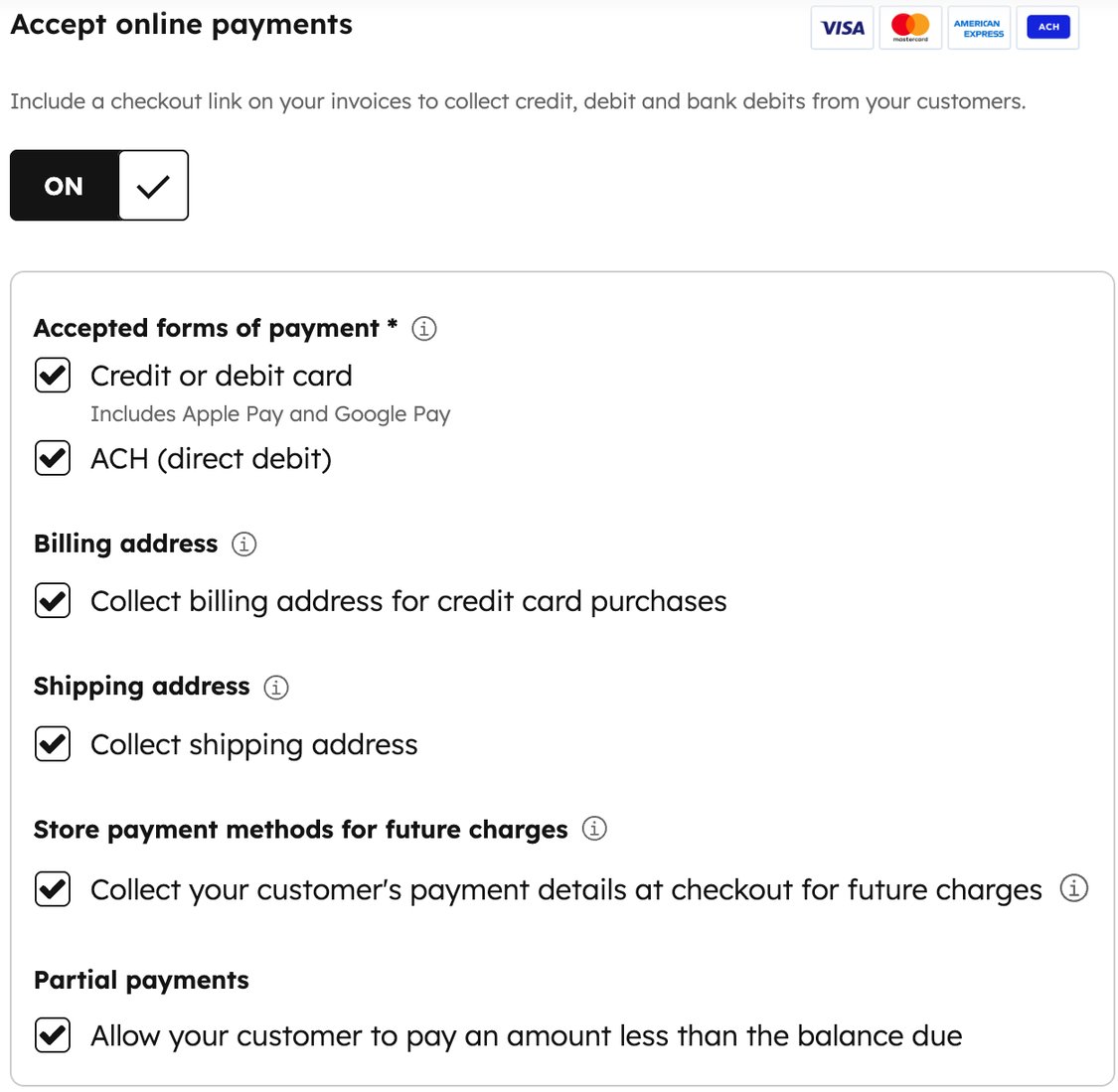Open info tooltip for Accepted forms of payment
This screenshot has width=1118, height=1092.
[423, 328]
